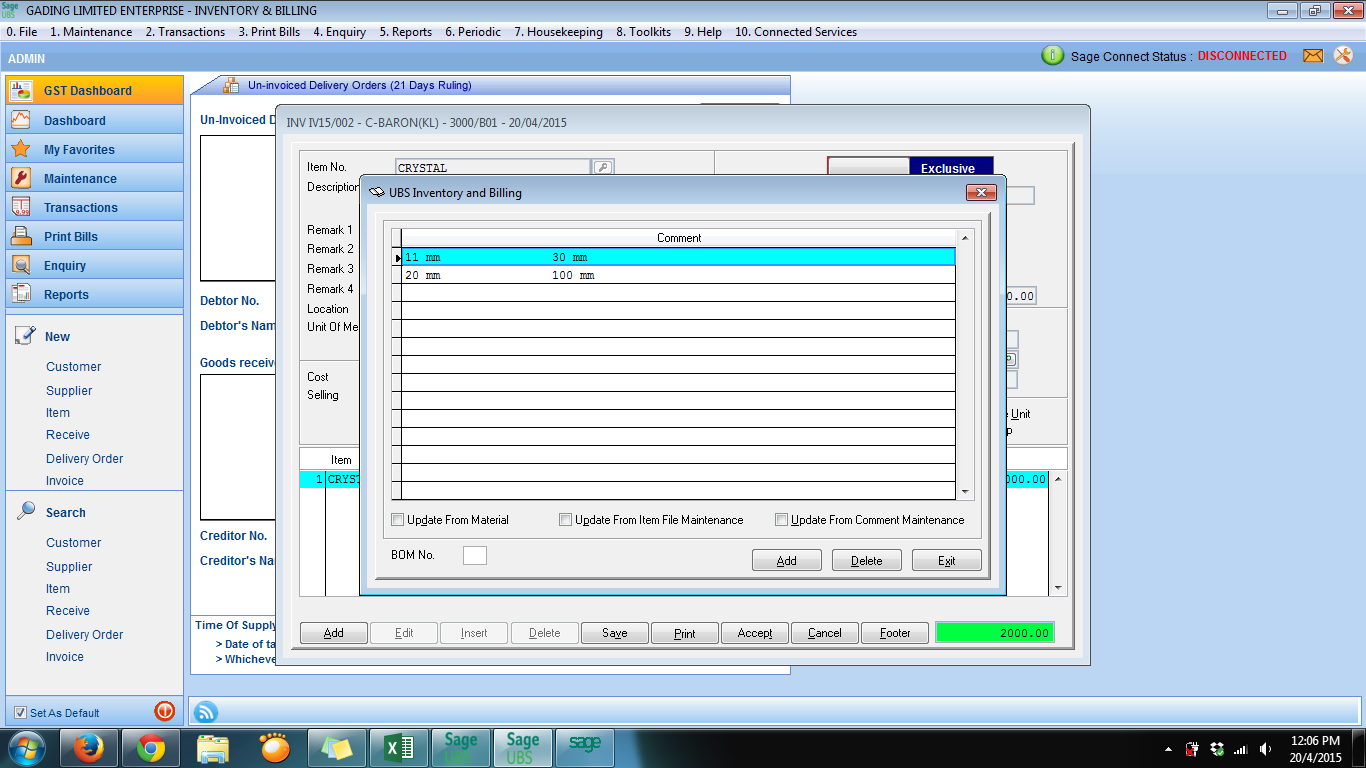Click Item under Search
The height and width of the screenshot is (768, 1366).
pyautogui.click(x=58, y=589)
